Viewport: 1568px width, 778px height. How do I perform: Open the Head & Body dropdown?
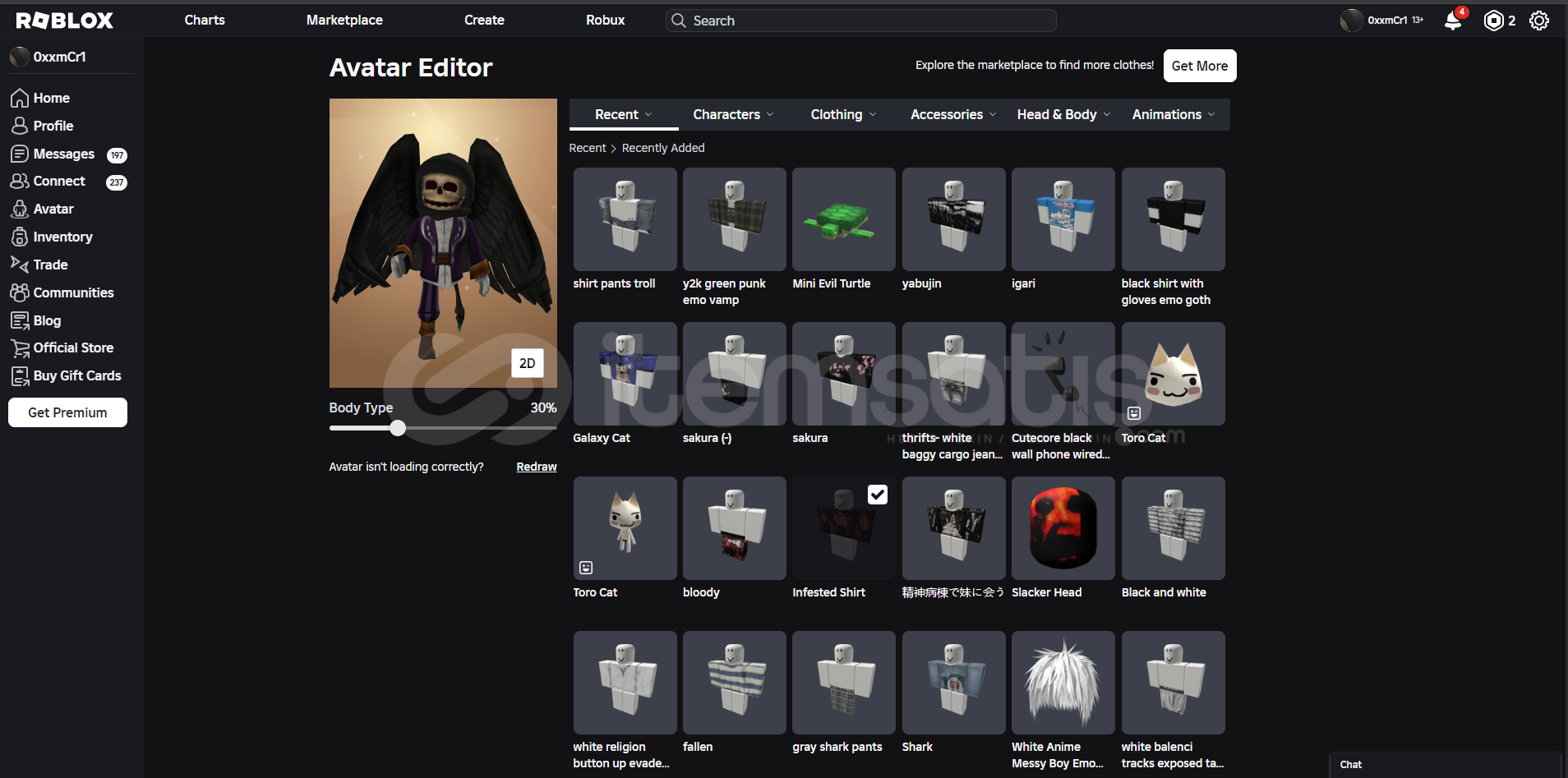click(1063, 115)
